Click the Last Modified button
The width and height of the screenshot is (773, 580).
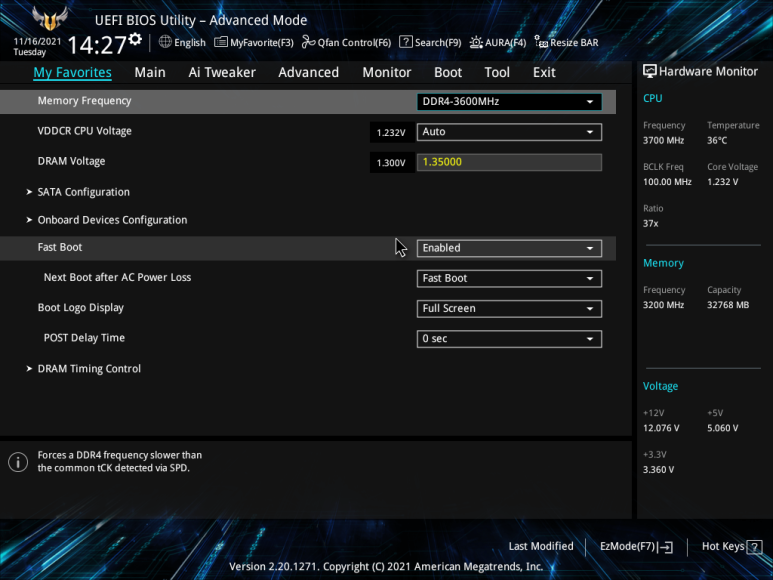[541, 546]
